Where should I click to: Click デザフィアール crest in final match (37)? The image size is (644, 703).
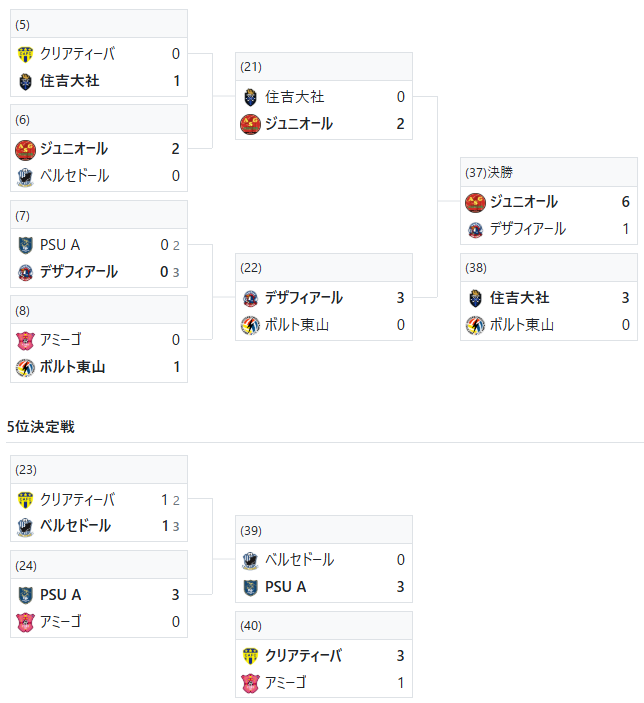[475, 230]
